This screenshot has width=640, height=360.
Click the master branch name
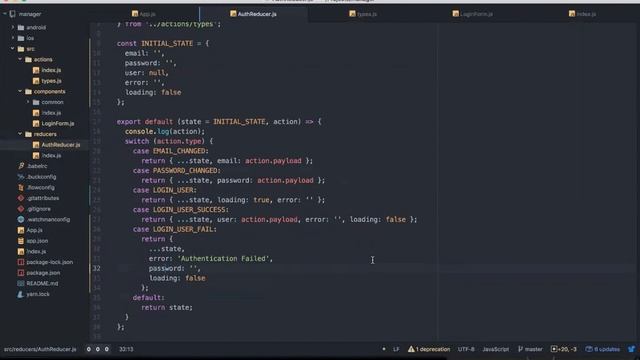click(x=533, y=349)
